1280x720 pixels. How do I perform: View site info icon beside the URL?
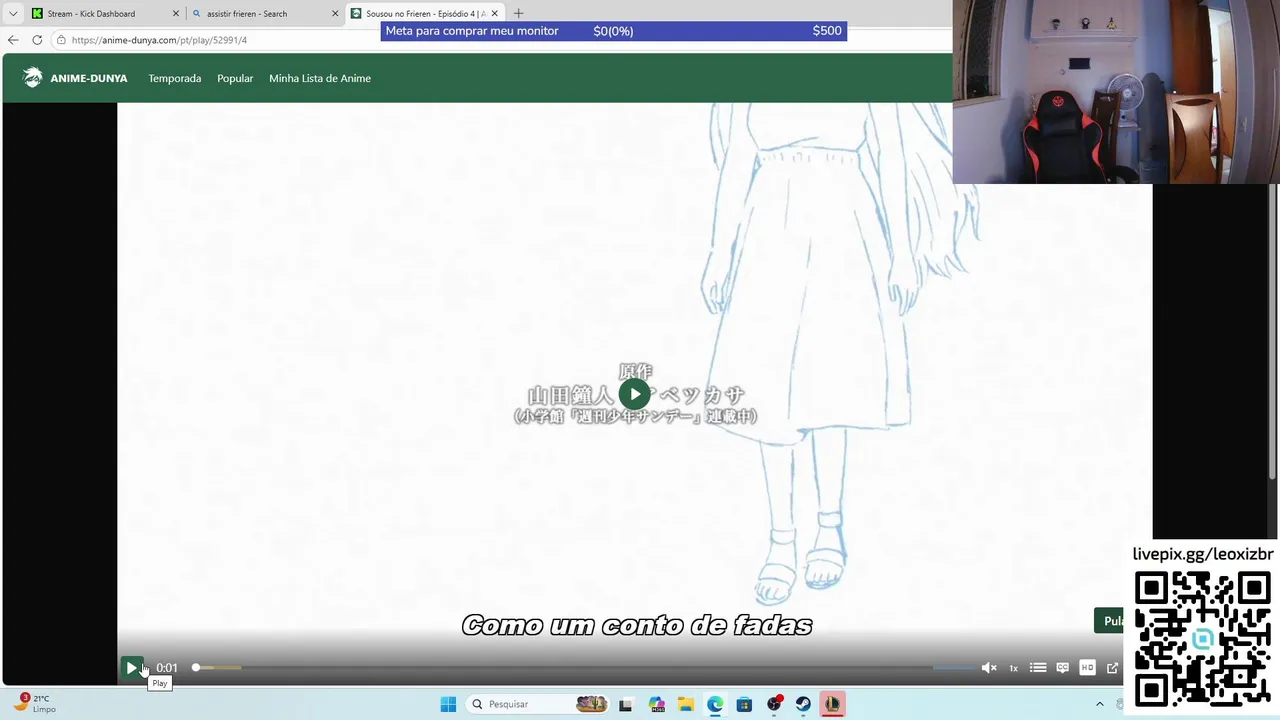[61, 40]
